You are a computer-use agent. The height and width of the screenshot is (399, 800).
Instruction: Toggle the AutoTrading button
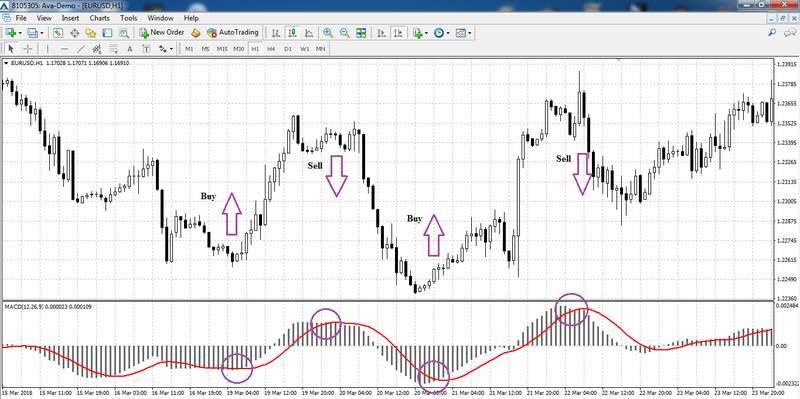tap(233, 32)
